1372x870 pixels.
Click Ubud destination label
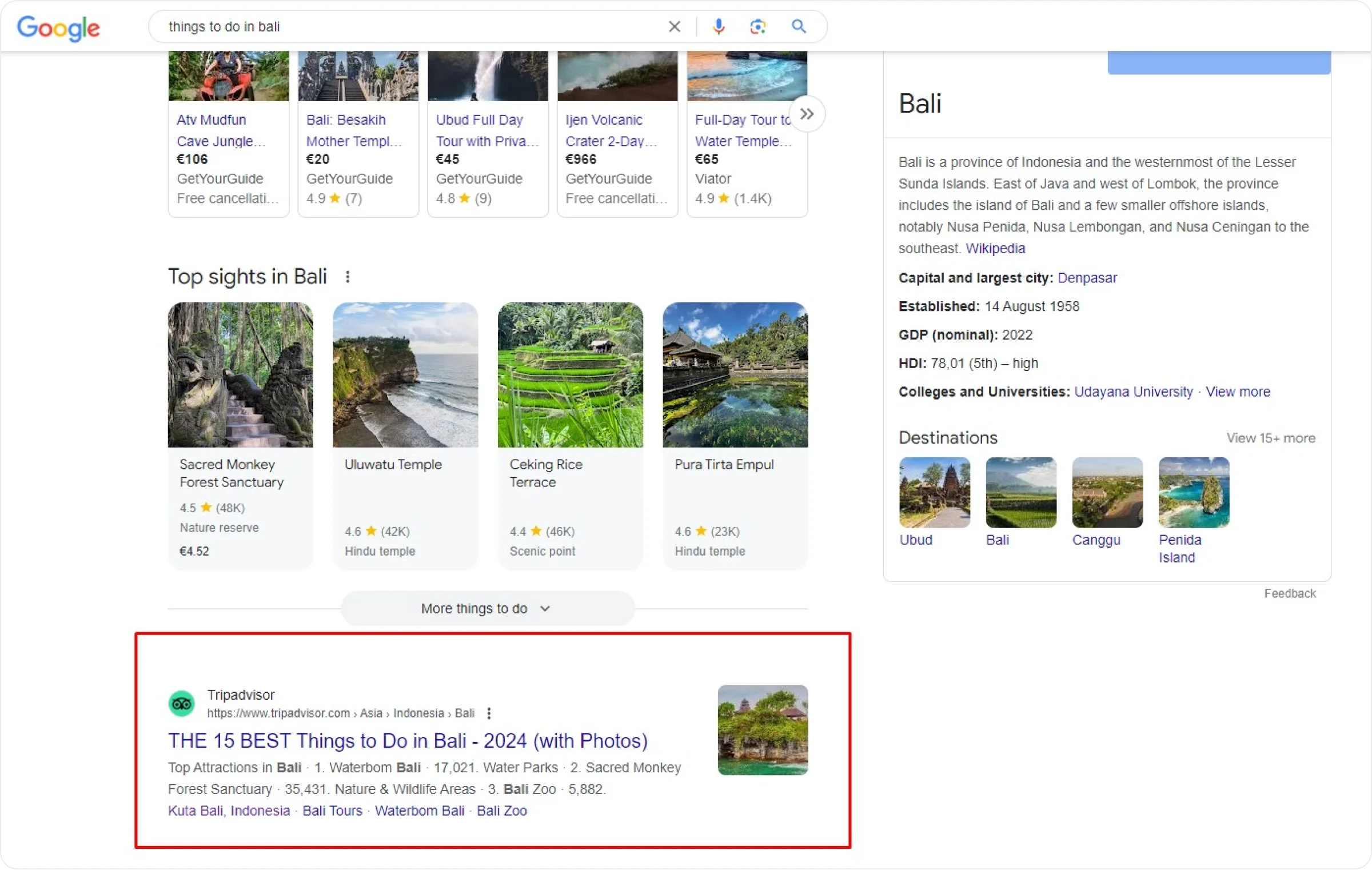(916, 540)
